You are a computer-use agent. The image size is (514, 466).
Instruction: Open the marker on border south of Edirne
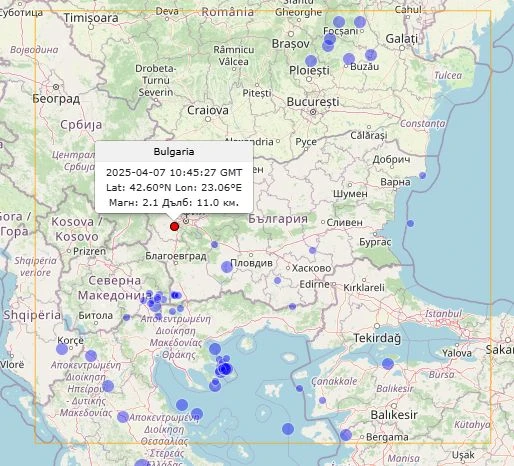click(x=292, y=306)
